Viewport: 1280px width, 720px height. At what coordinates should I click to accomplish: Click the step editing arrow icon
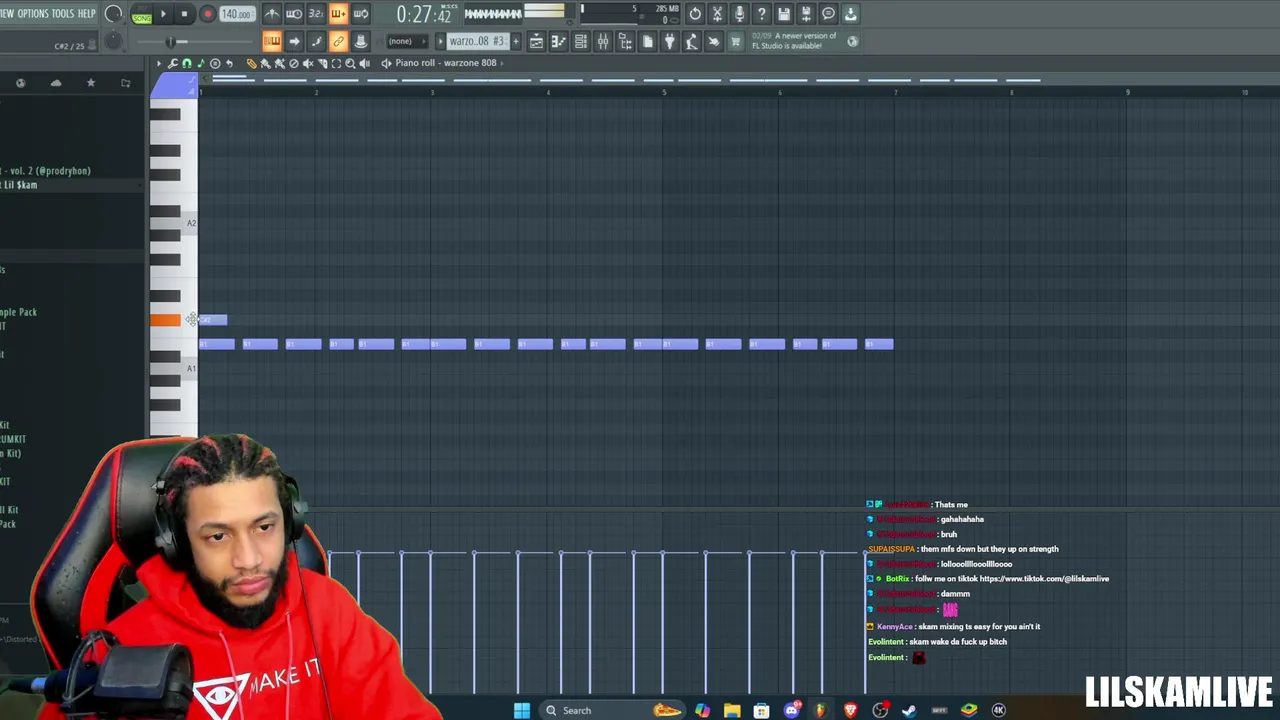point(294,41)
